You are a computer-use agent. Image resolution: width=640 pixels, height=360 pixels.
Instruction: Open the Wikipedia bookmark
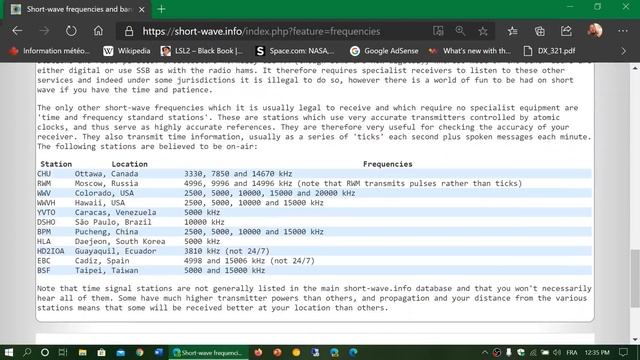[127, 51]
